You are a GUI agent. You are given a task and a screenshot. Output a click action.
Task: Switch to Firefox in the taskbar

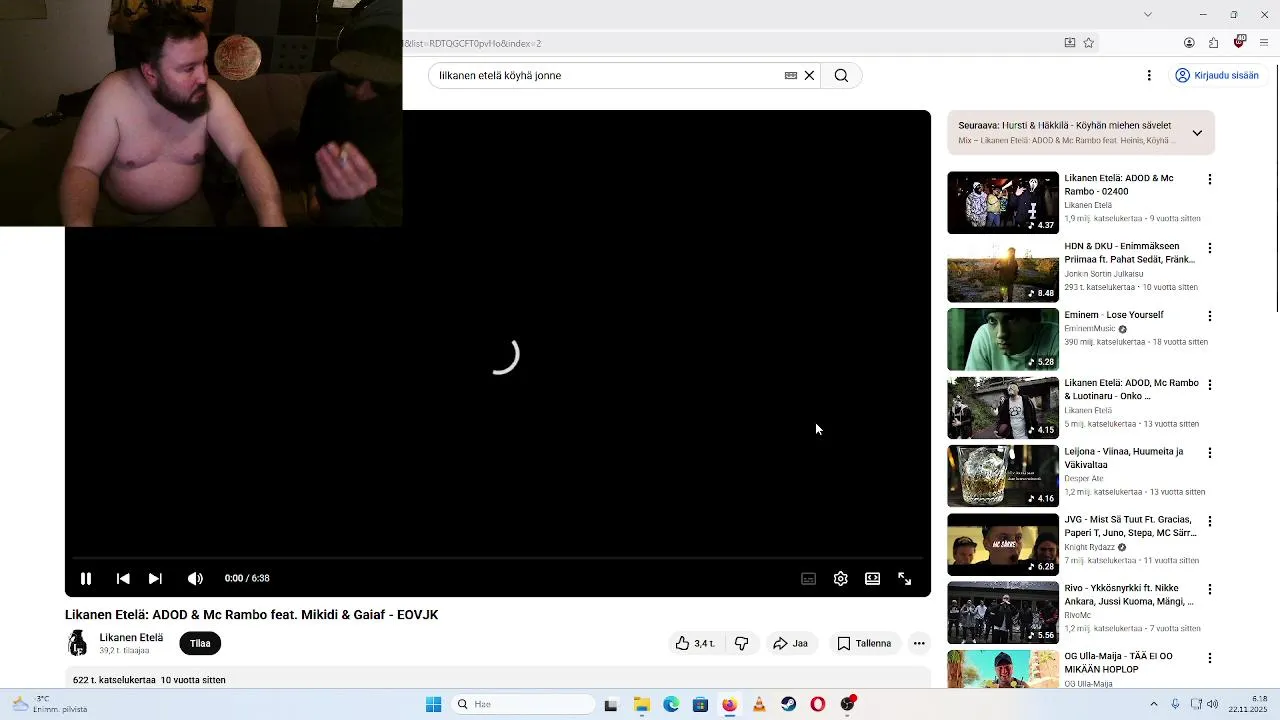pyautogui.click(x=729, y=704)
